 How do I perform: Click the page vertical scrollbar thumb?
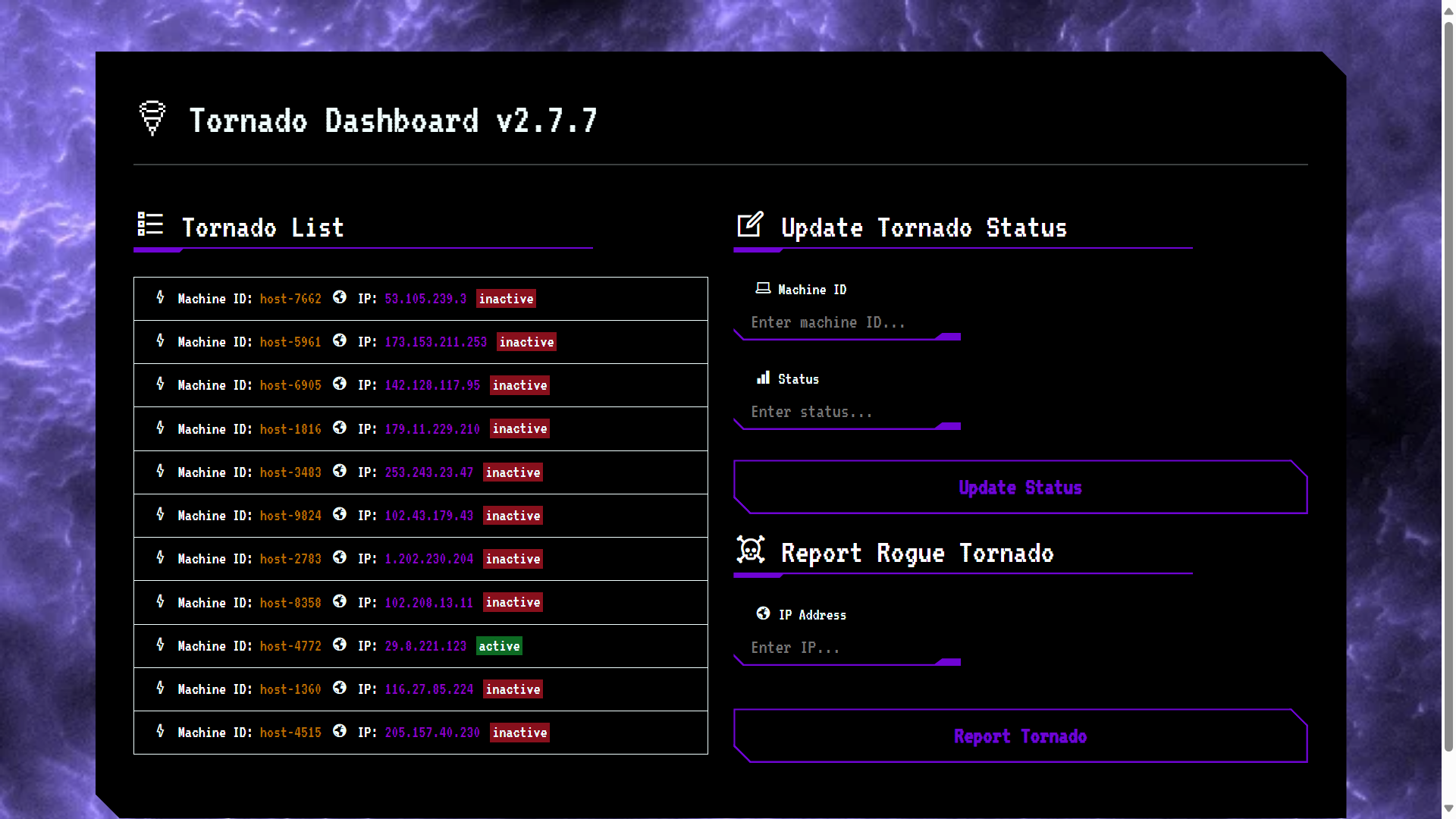(x=1448, y=387)
